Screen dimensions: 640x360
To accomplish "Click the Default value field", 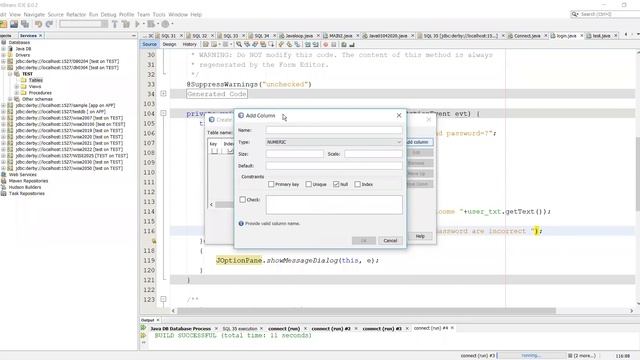I will click(334, 166).
